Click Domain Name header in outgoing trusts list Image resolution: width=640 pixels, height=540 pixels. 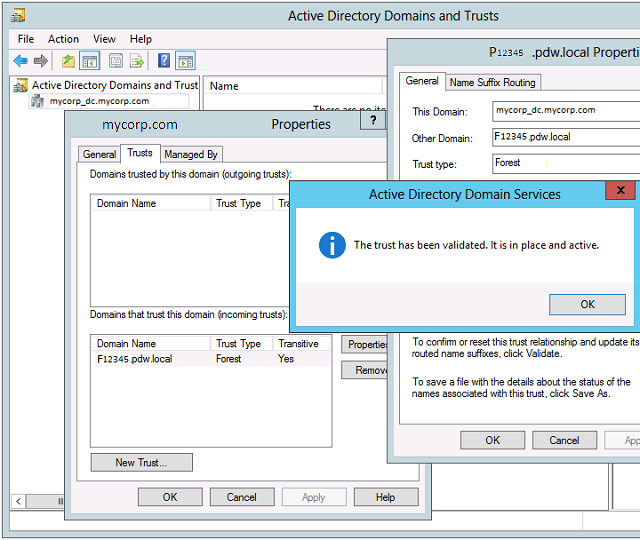(x=151, y=203)
